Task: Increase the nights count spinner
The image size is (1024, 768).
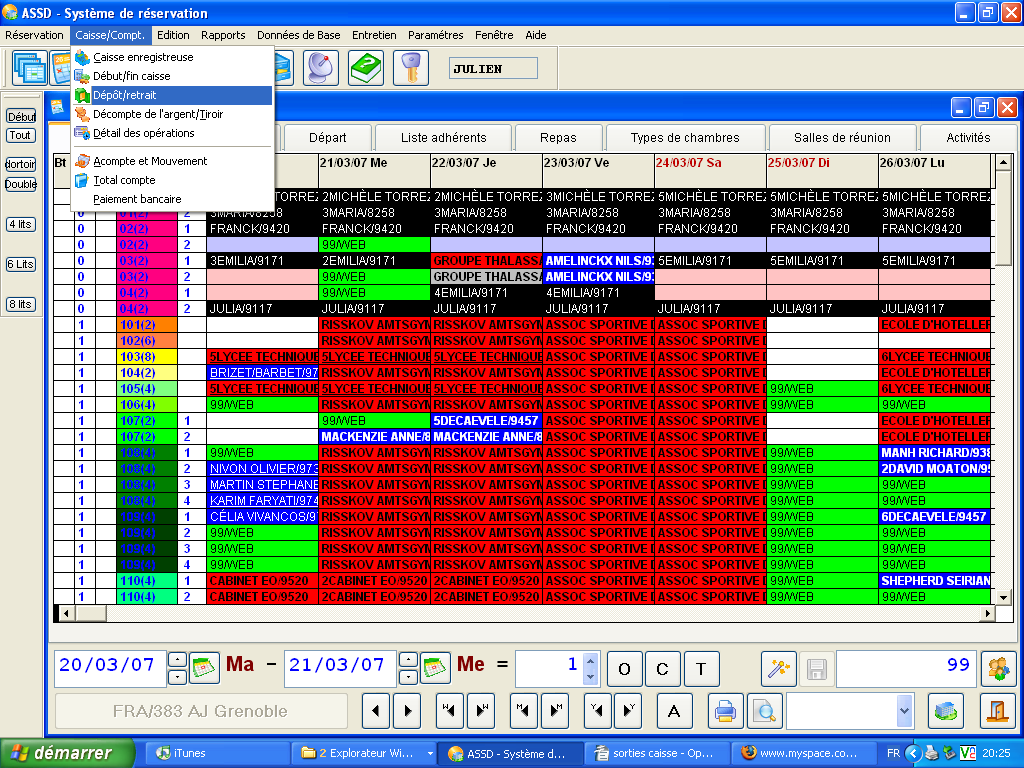Action: pos(590,661)
